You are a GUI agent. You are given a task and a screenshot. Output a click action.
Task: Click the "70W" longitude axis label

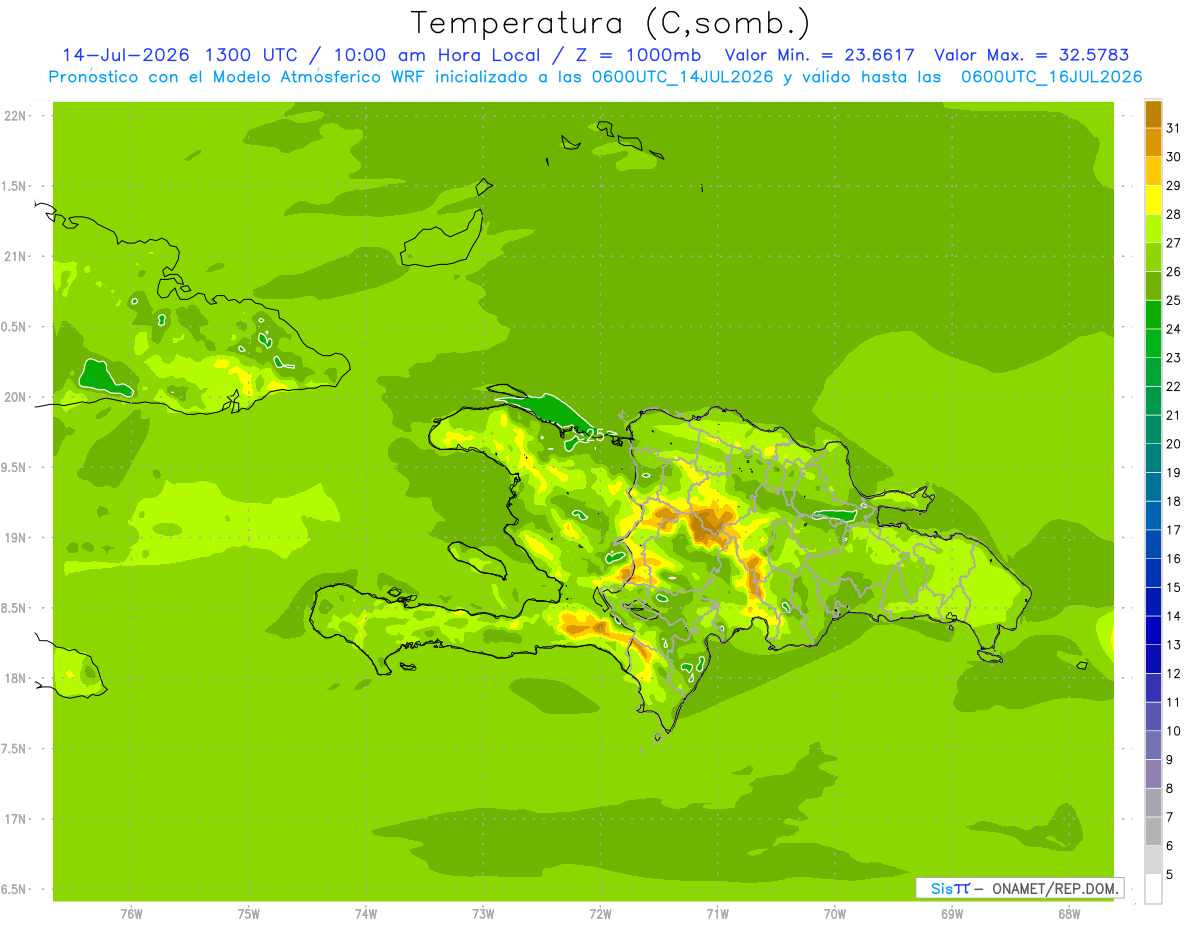click(x=835, y=913)
